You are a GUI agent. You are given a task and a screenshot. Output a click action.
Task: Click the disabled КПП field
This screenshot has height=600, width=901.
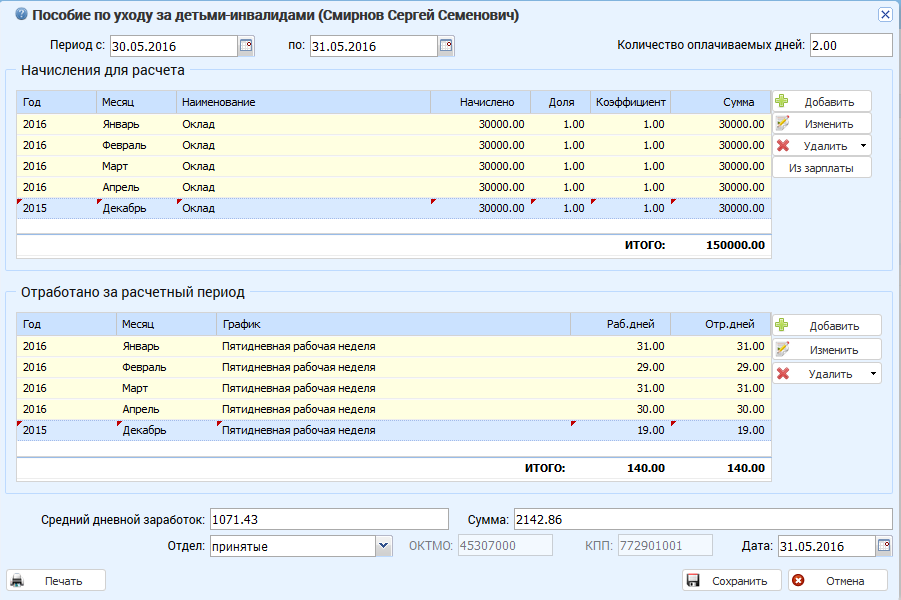pyautogui.click(x=665, y=545)
